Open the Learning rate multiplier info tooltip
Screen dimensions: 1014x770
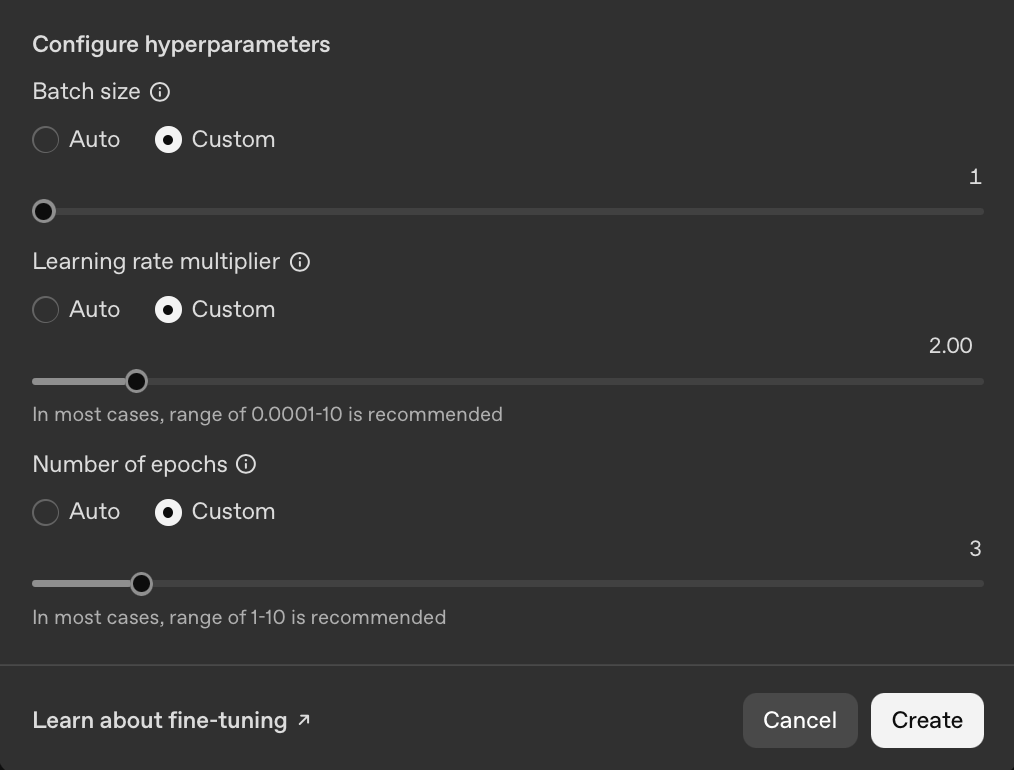300,261
